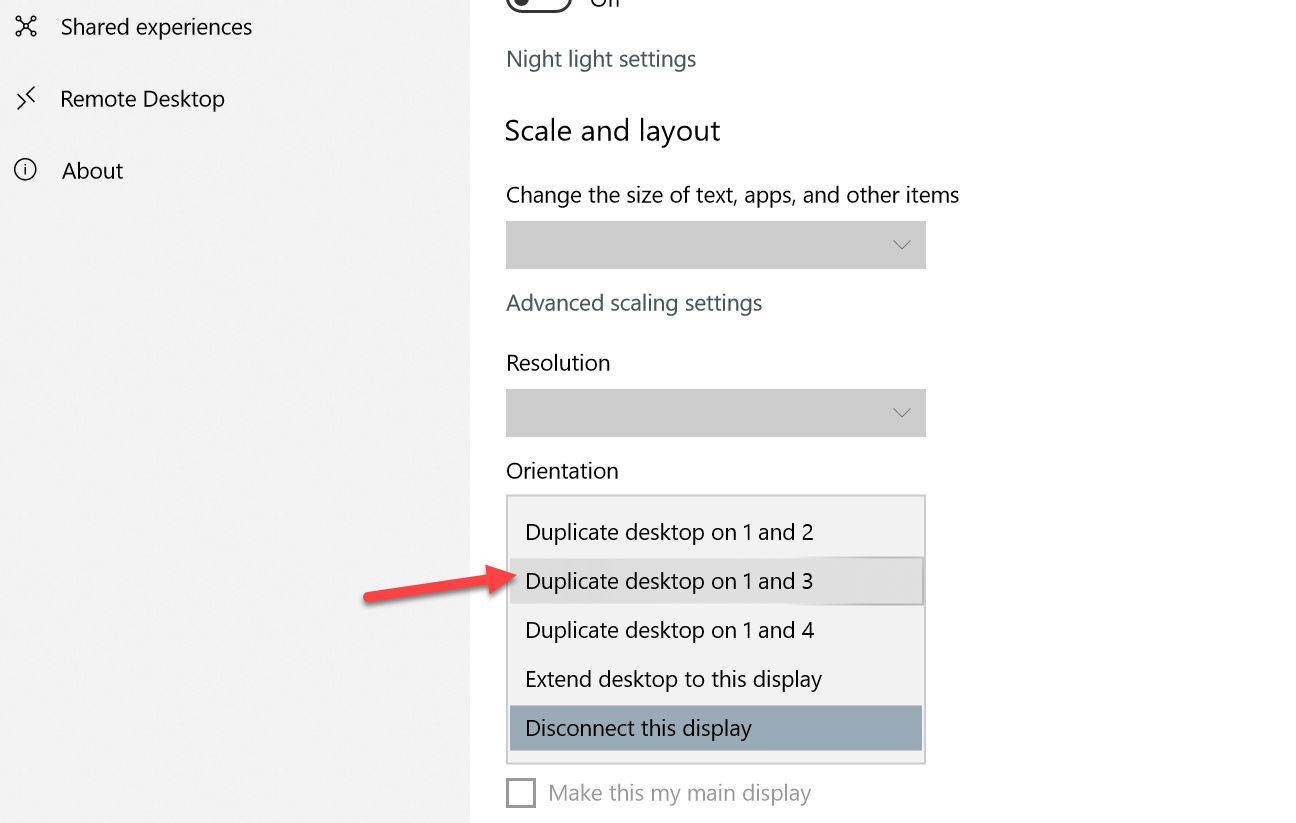Toggle the Night light switch
The height and width of the screenshot is (823, 1296).
[x=539, y=3]
